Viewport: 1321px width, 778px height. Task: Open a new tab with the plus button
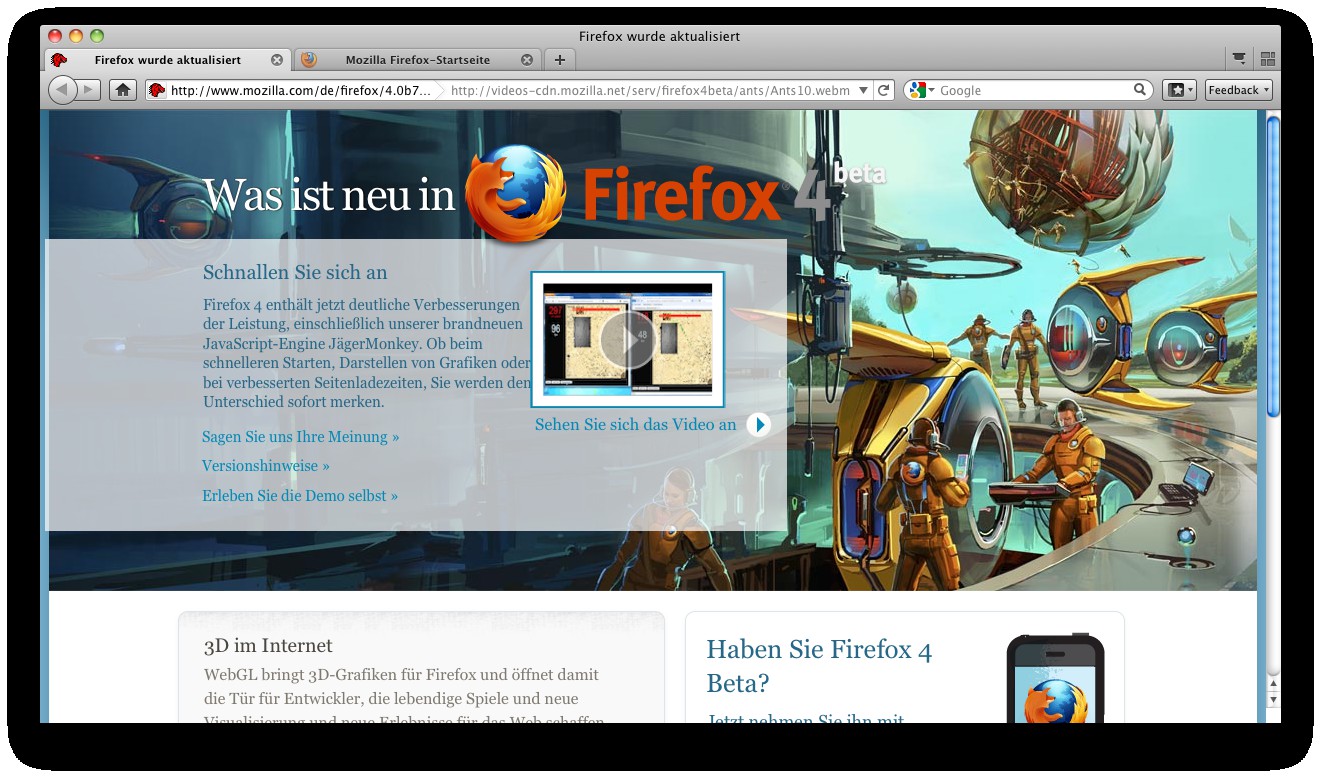[559, 59]
